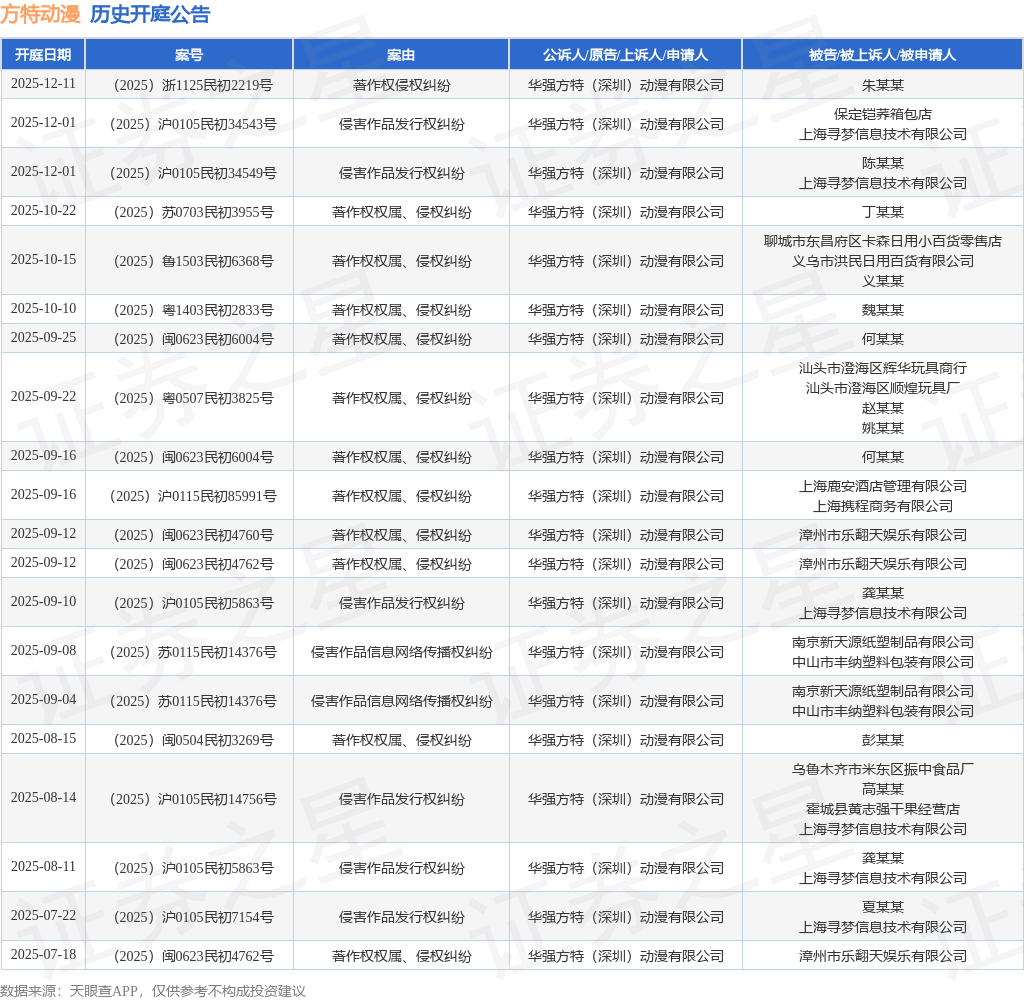Click the date 2025-08-11
The image size is (1024, 1000).
point(43,867)
